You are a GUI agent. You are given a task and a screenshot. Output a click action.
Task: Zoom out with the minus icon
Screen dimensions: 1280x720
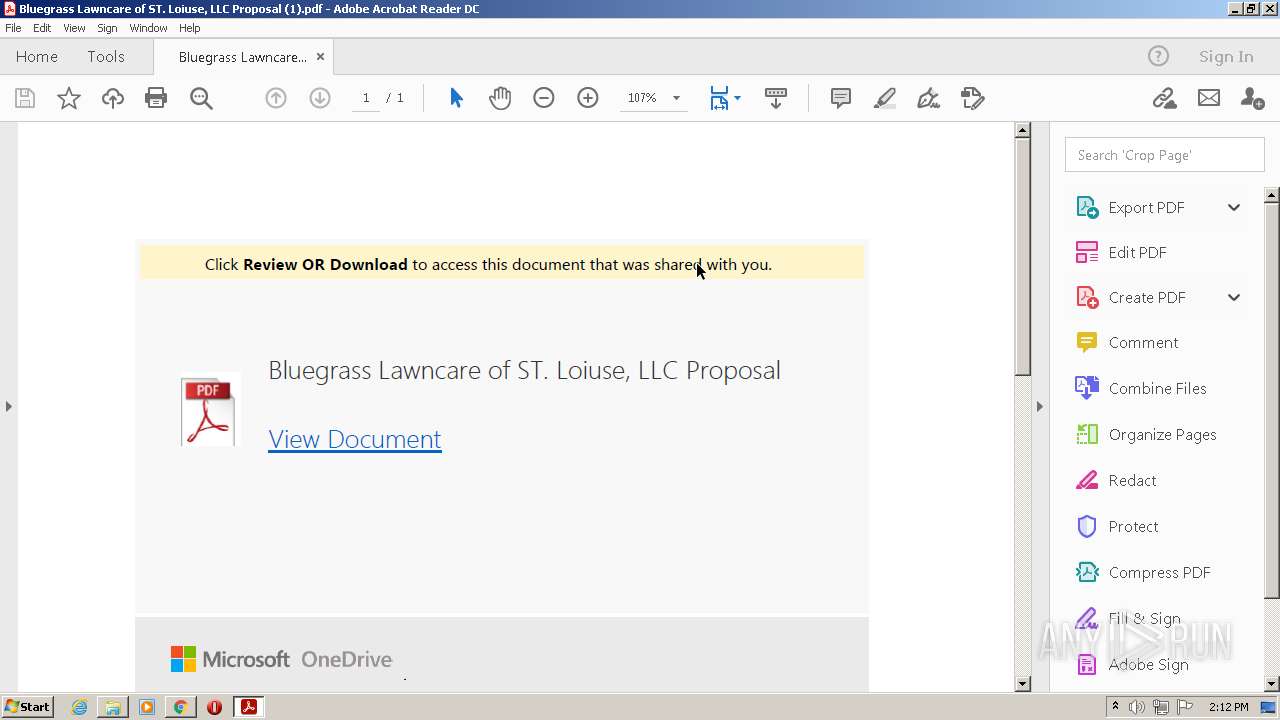[x=544, y=98]
